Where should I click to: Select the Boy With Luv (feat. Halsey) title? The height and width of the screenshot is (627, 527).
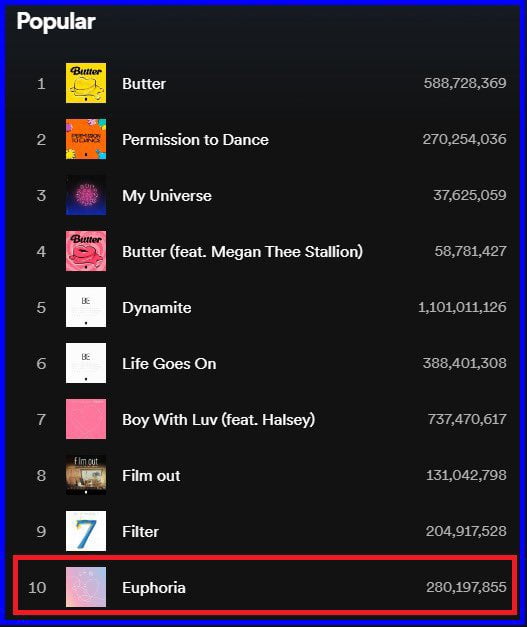tap(218, 420)
